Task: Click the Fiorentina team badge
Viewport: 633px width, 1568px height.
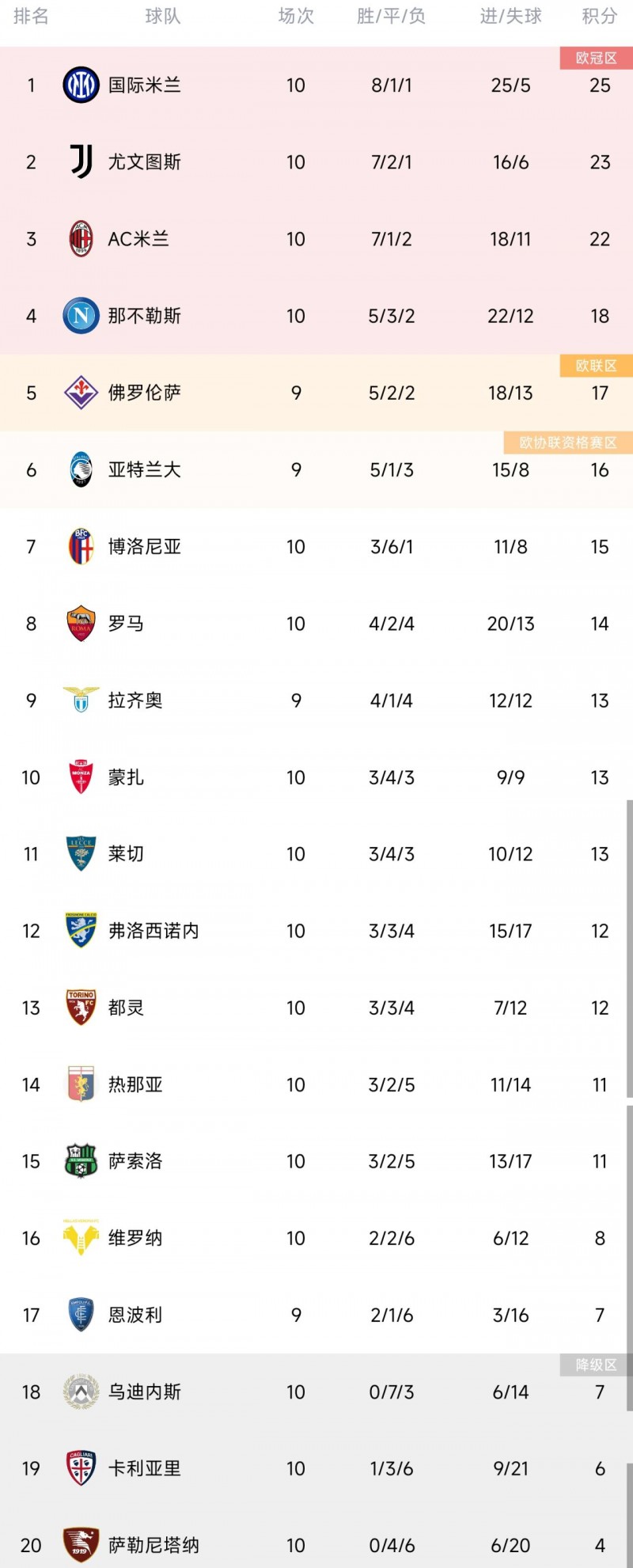Action: [81, 392]
